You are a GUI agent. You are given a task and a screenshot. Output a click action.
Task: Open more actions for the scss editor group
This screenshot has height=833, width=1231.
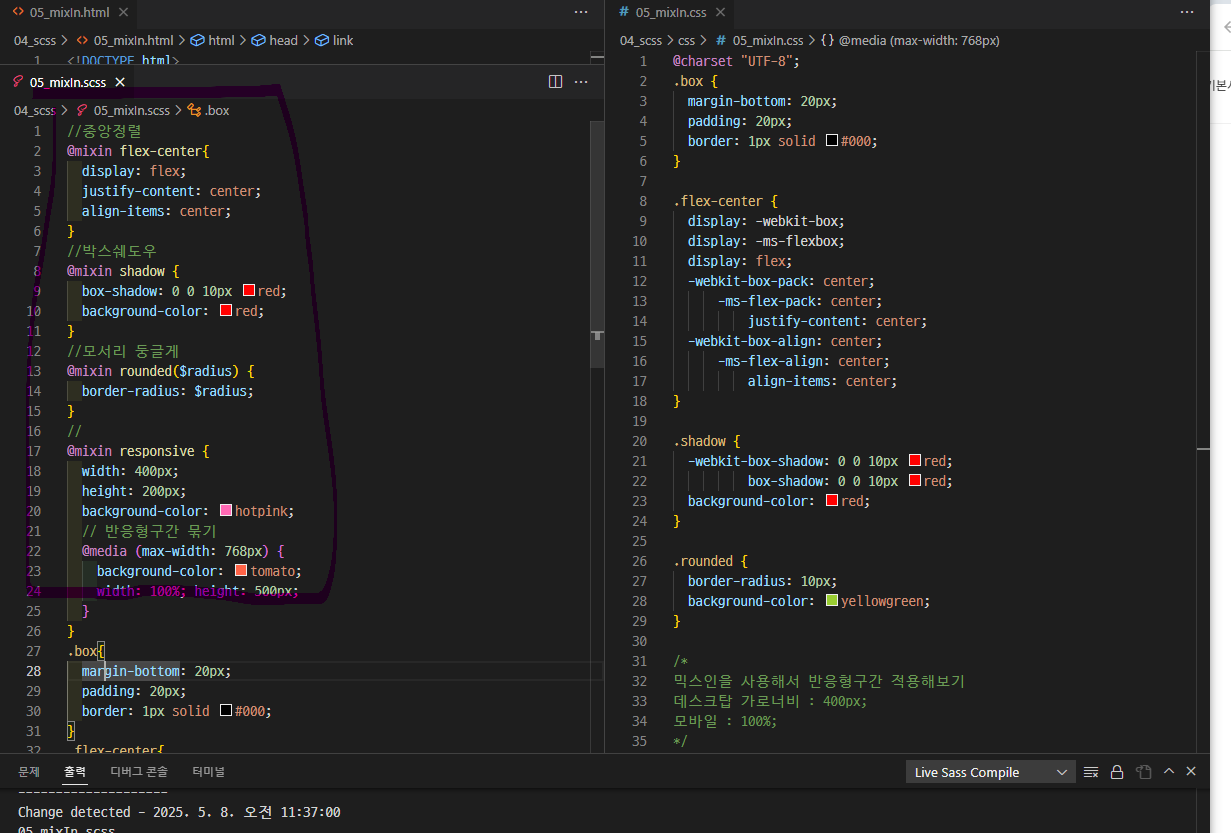581,82
